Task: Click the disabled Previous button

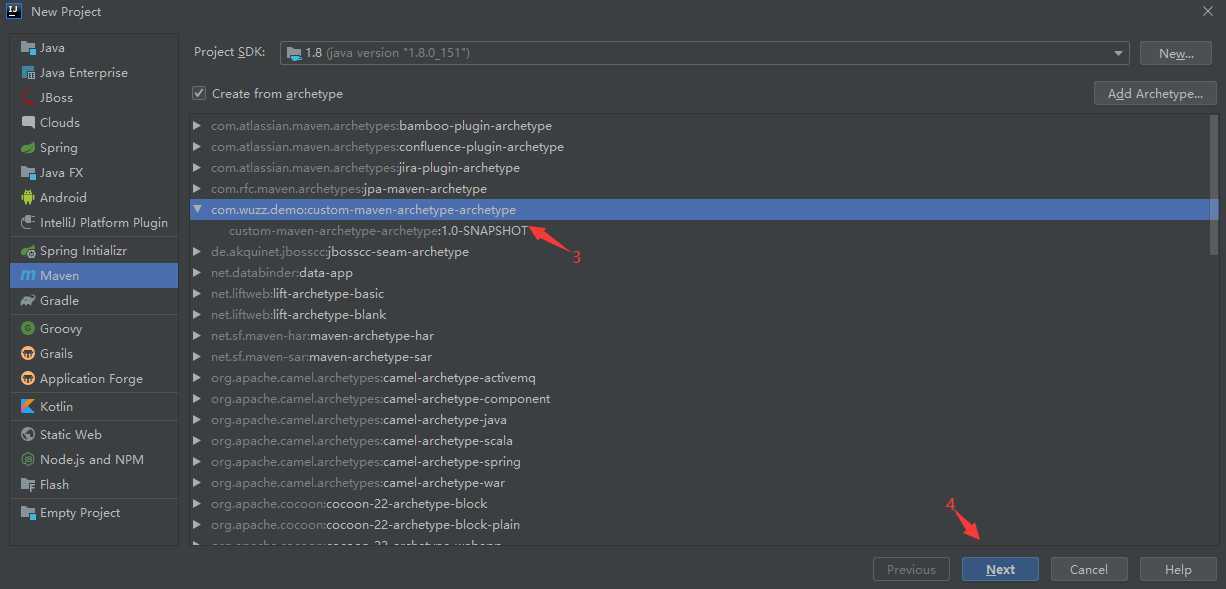Action: [911, 570]
